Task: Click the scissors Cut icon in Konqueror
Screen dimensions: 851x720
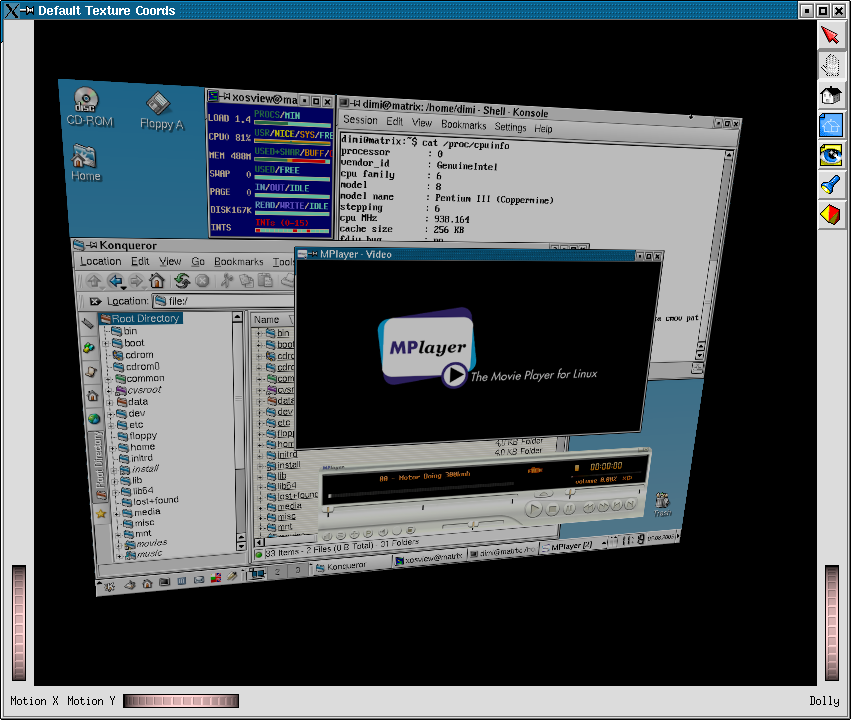Action: pyautogui.click(x=226, y=280)
